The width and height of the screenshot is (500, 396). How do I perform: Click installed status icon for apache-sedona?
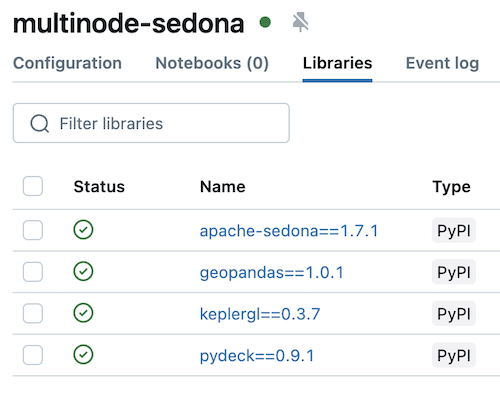83,230
